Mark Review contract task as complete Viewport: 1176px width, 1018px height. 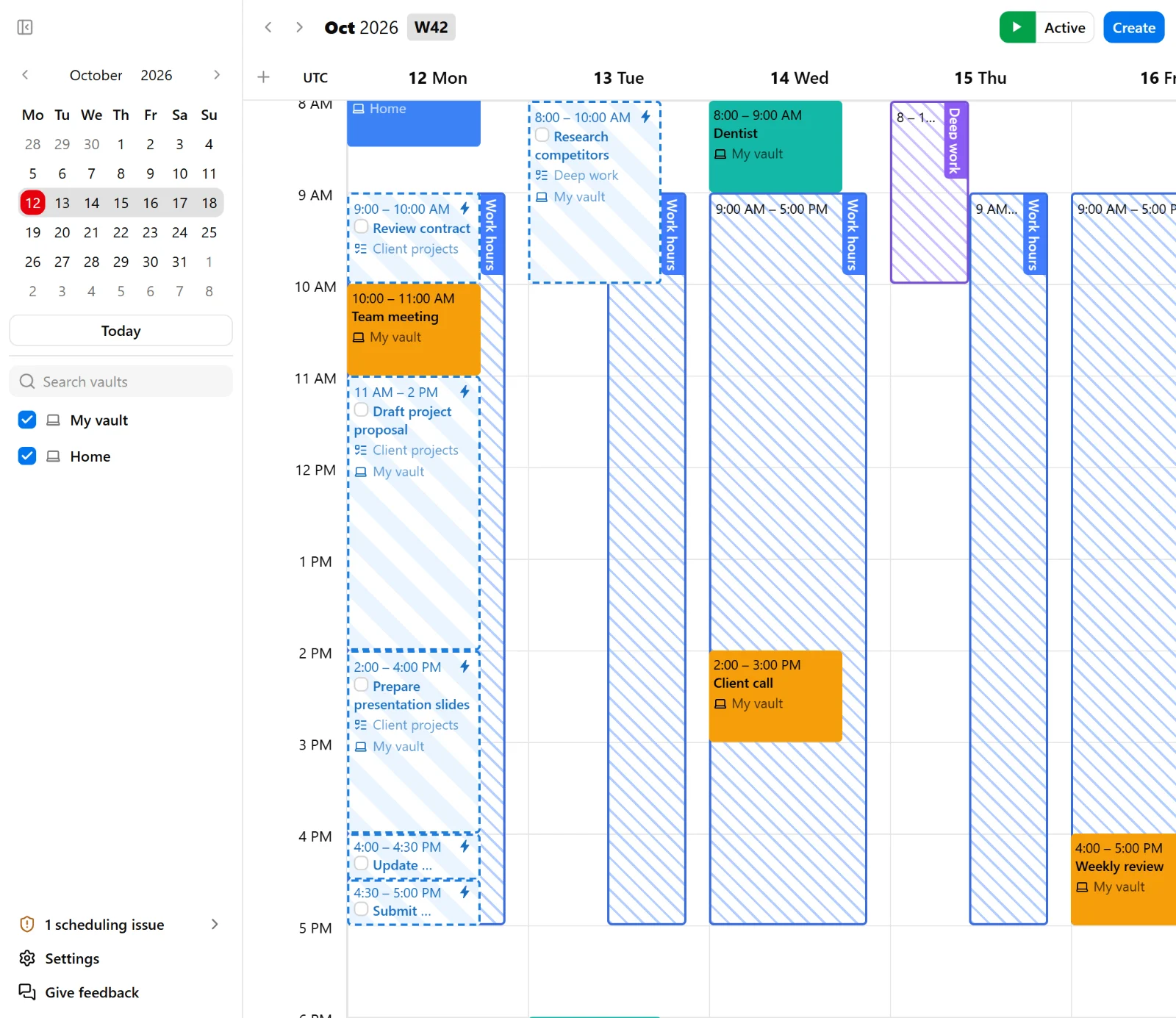coord(362,226)
